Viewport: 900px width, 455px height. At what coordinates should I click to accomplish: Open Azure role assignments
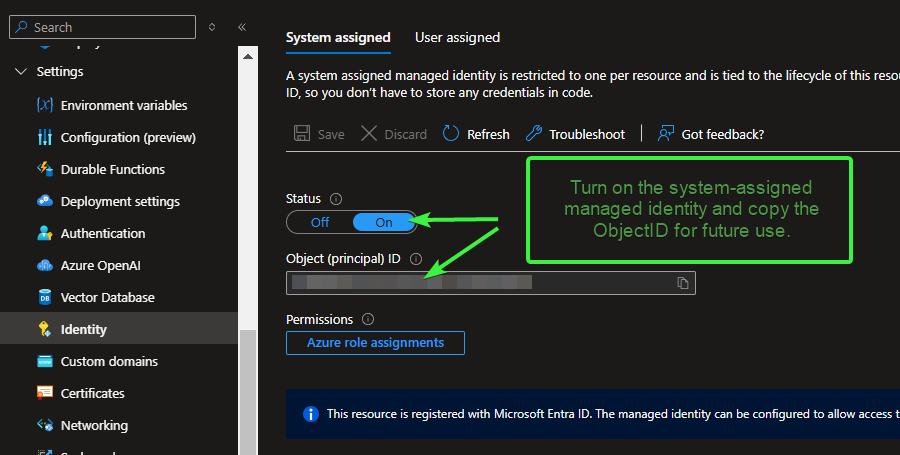tap(375, 343)
